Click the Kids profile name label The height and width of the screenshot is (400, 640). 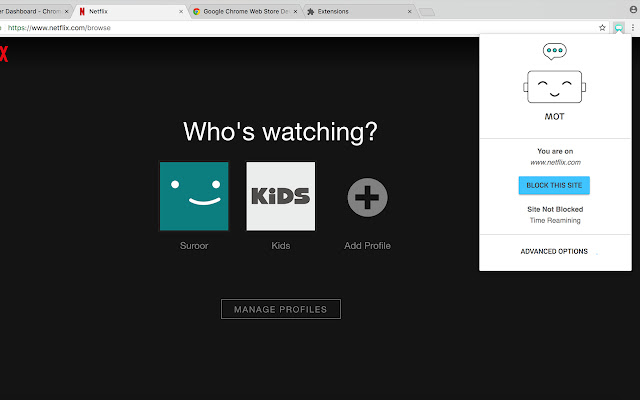coord(280,246)
